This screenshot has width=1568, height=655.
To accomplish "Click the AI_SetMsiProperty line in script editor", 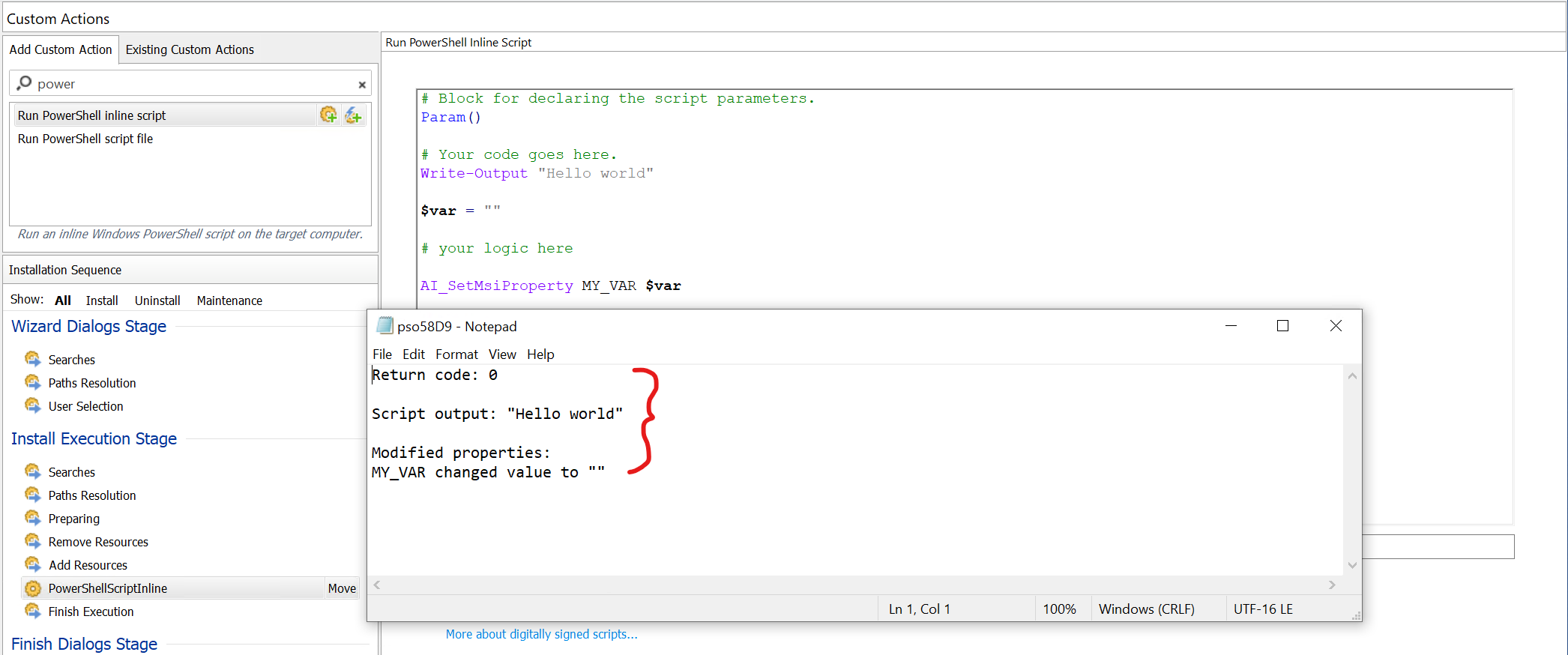I will [550, 286].
